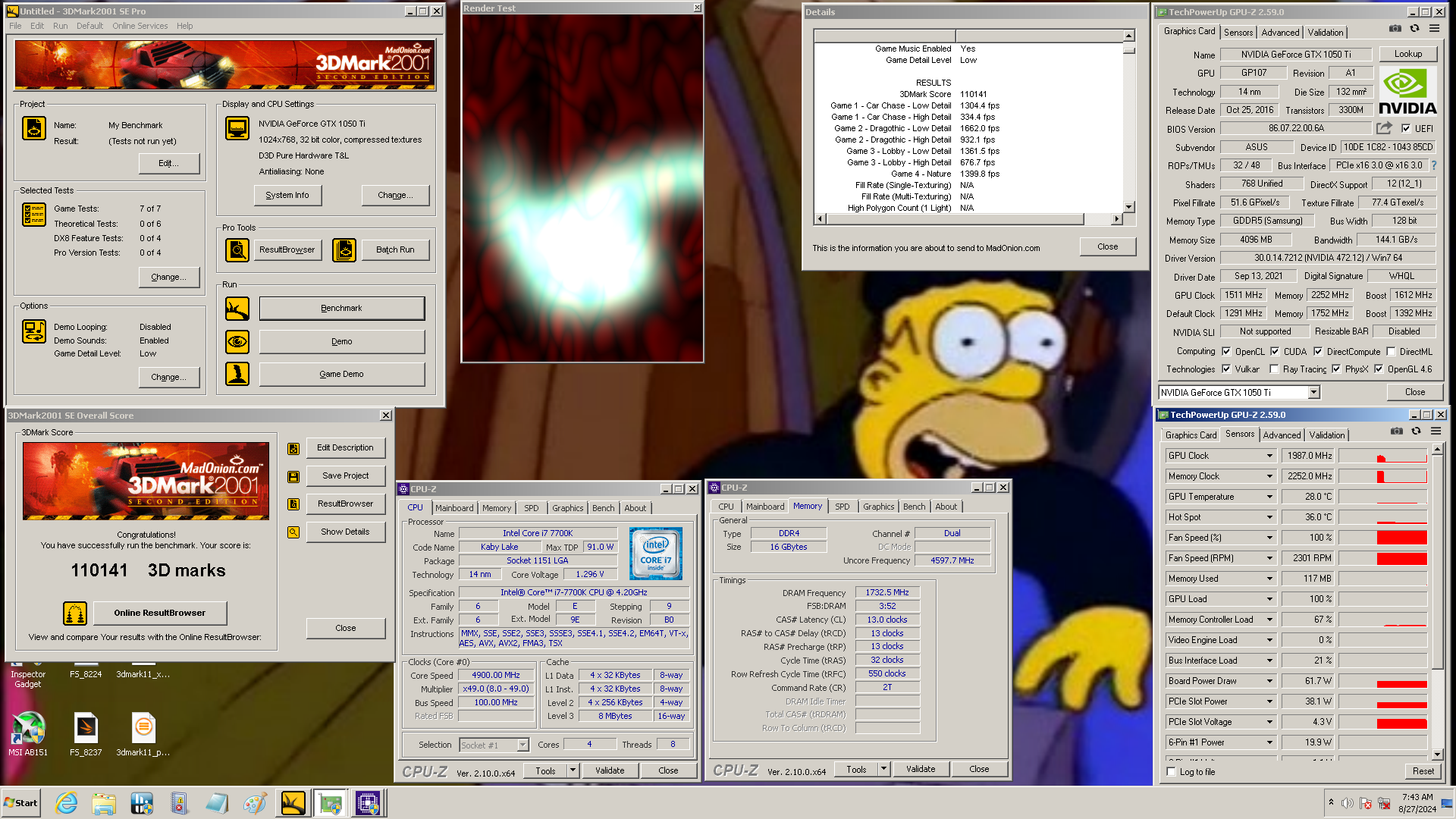Click Validate button in right CPU-Z window

coord(921,769)
